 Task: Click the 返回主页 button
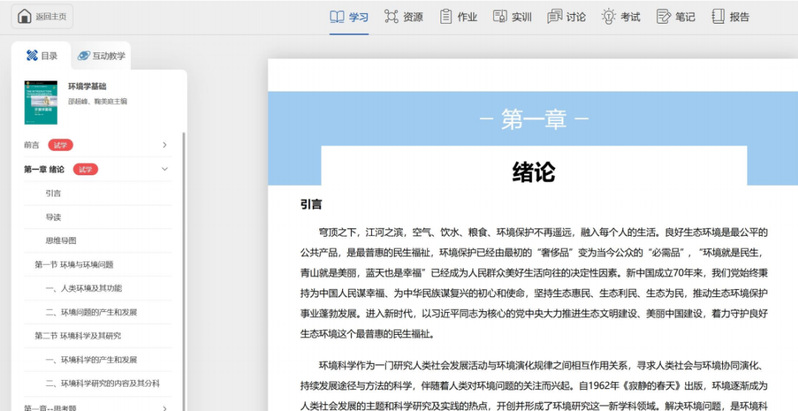point(42,16)
